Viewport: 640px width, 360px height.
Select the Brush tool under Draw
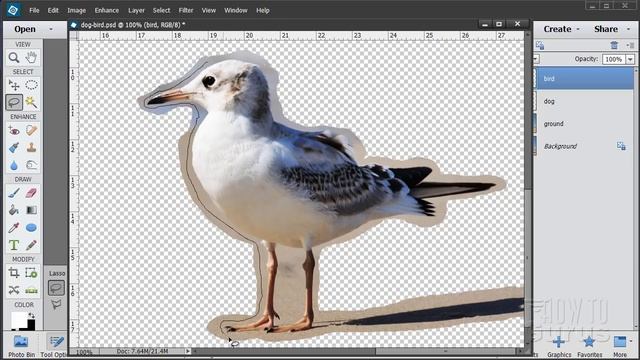point(14,193)
